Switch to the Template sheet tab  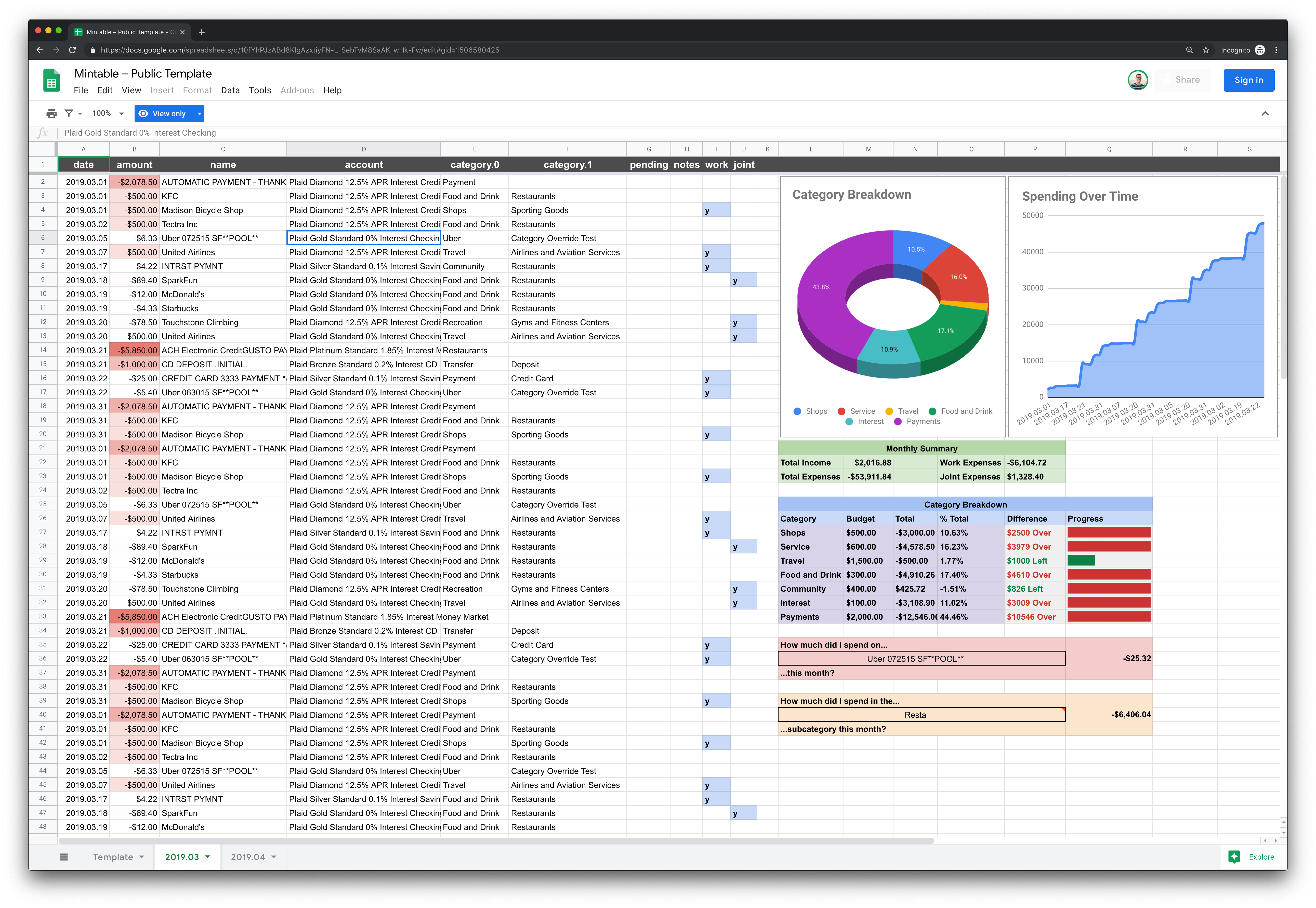(x=113, y=857)
